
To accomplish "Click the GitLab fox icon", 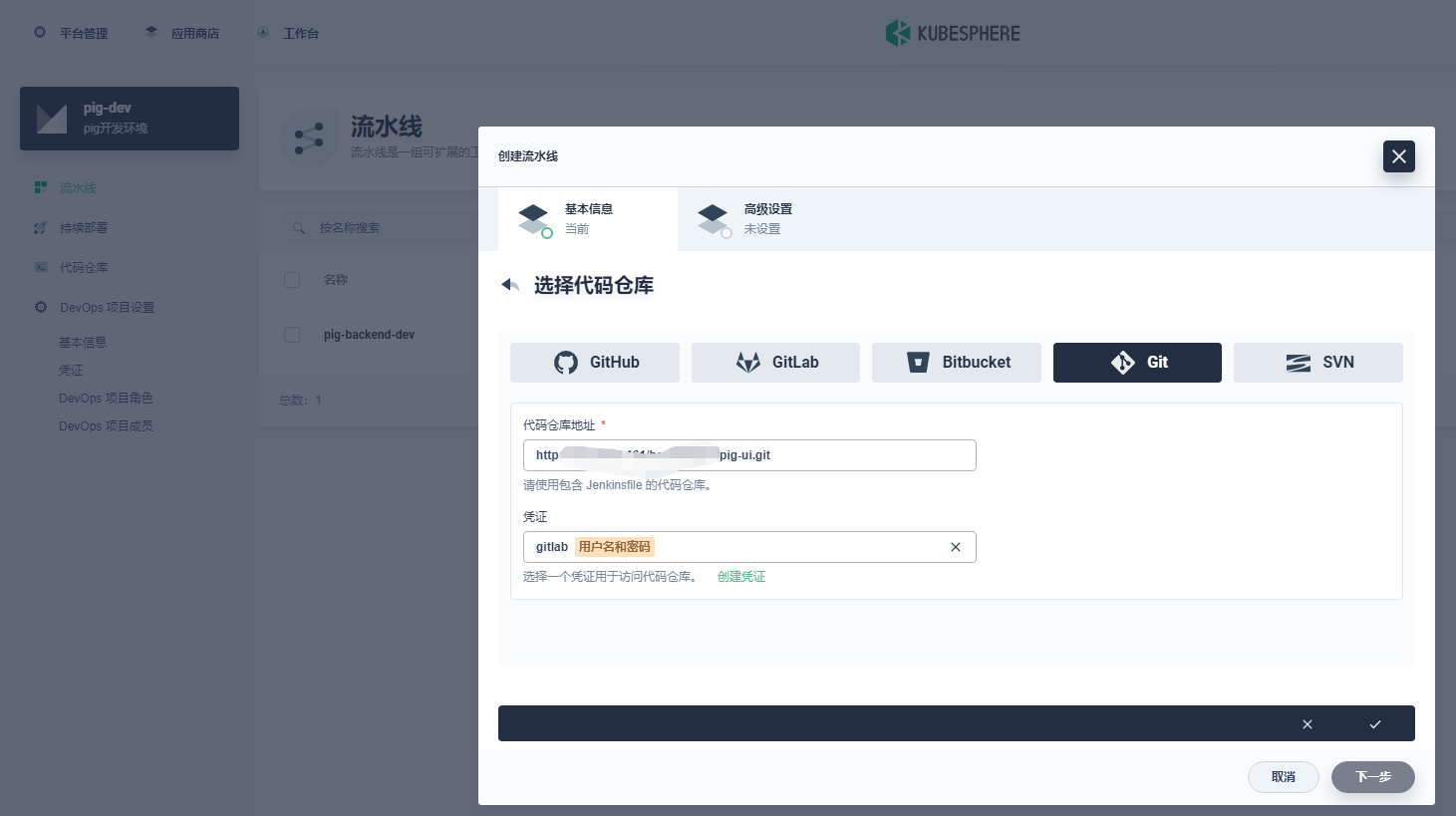I will tap(748, 363).
